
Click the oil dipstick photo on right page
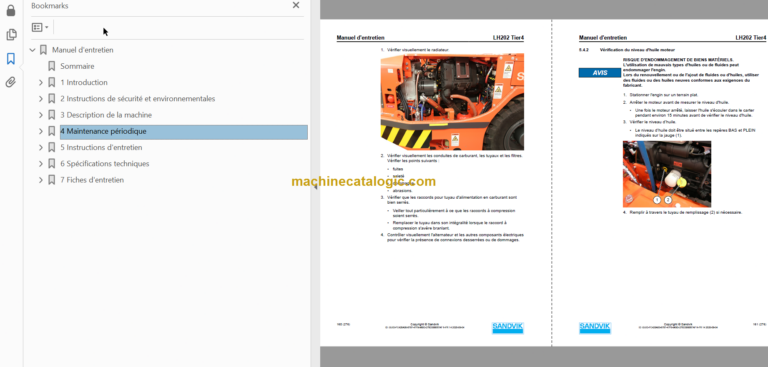(x=667, y=174)
